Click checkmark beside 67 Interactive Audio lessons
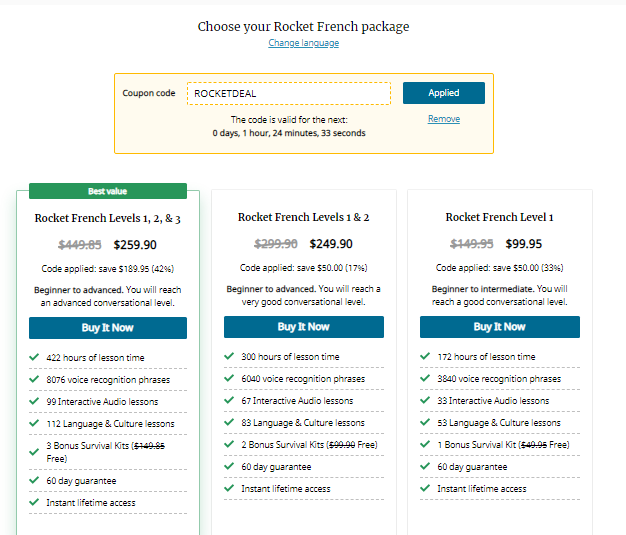 click(x=230, y=401)
